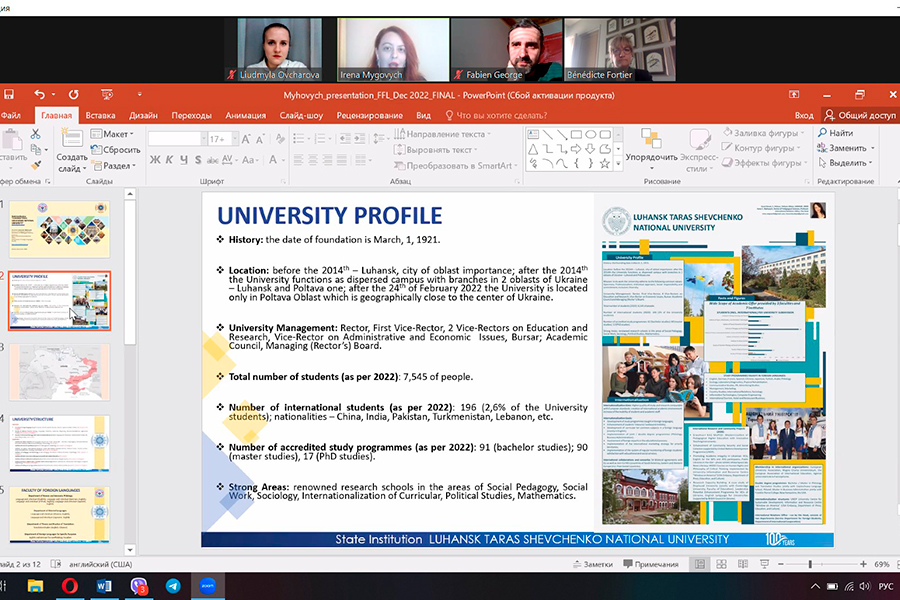900x600 pixels.
Task: Open the Макет layout dropdown
Action: [x=116, y=134]
